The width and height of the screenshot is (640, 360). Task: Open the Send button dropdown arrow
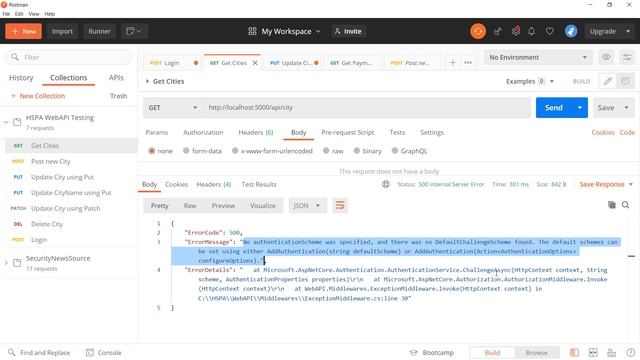580,107
